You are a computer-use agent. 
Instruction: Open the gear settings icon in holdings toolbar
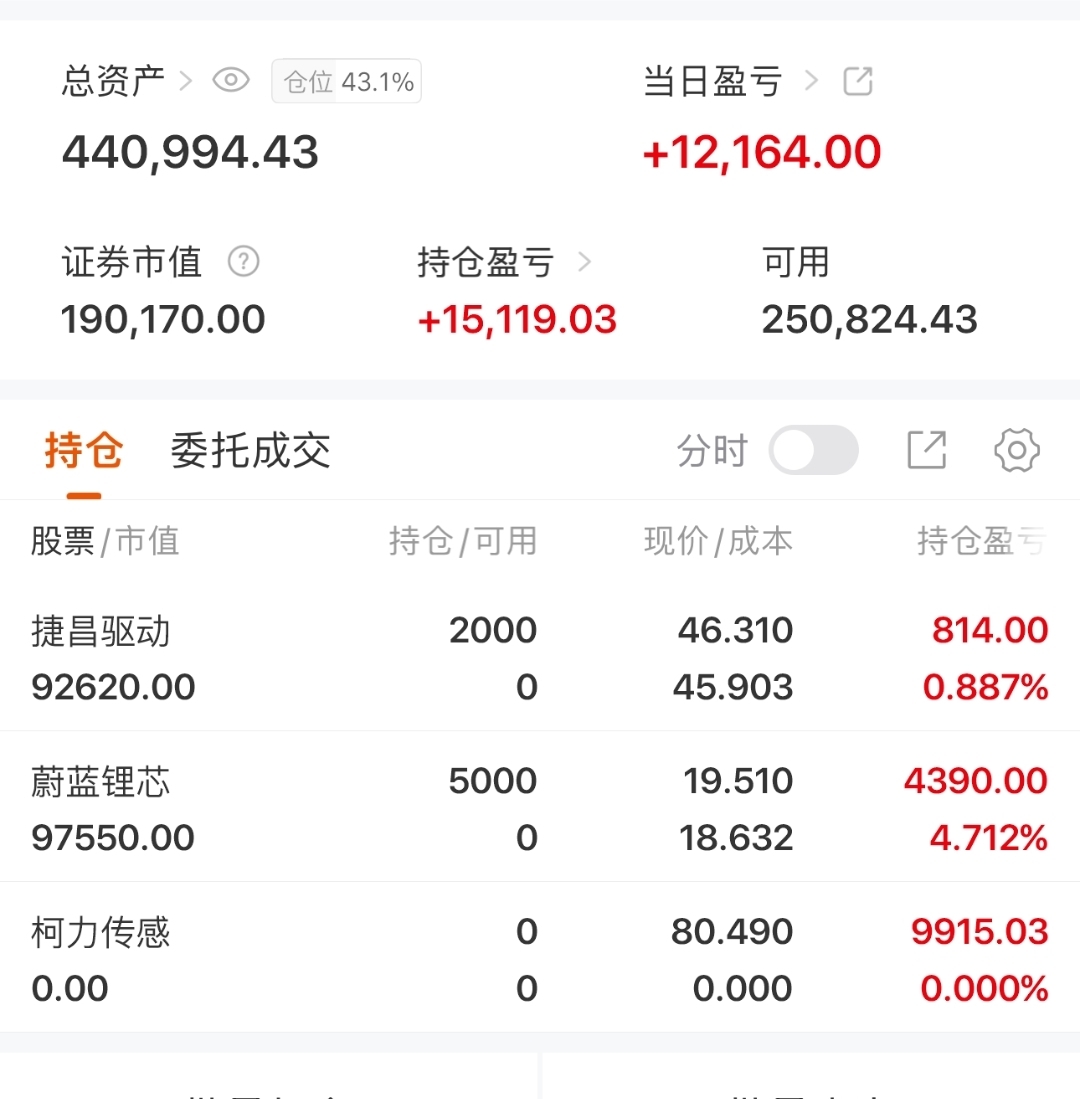tap(1017, 450)
